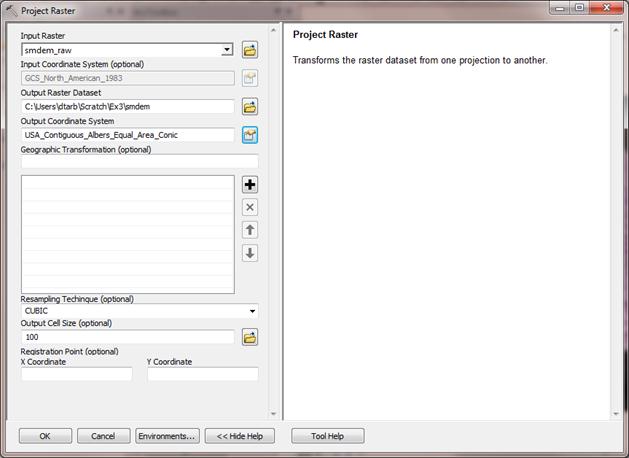This screenshot has width=629, height=458.
Task: Browse for Output Raster Dataset location
Action: pyautogui.click(x=250, y=107)
